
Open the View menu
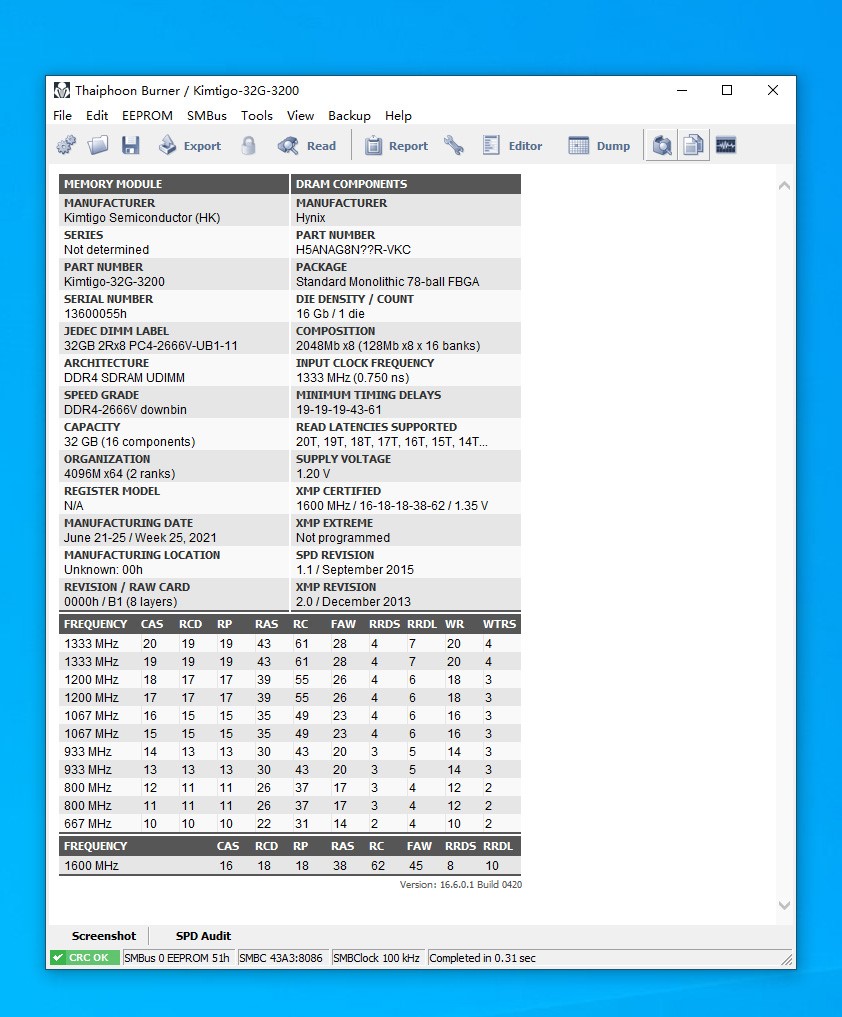(x=300, y=115)
